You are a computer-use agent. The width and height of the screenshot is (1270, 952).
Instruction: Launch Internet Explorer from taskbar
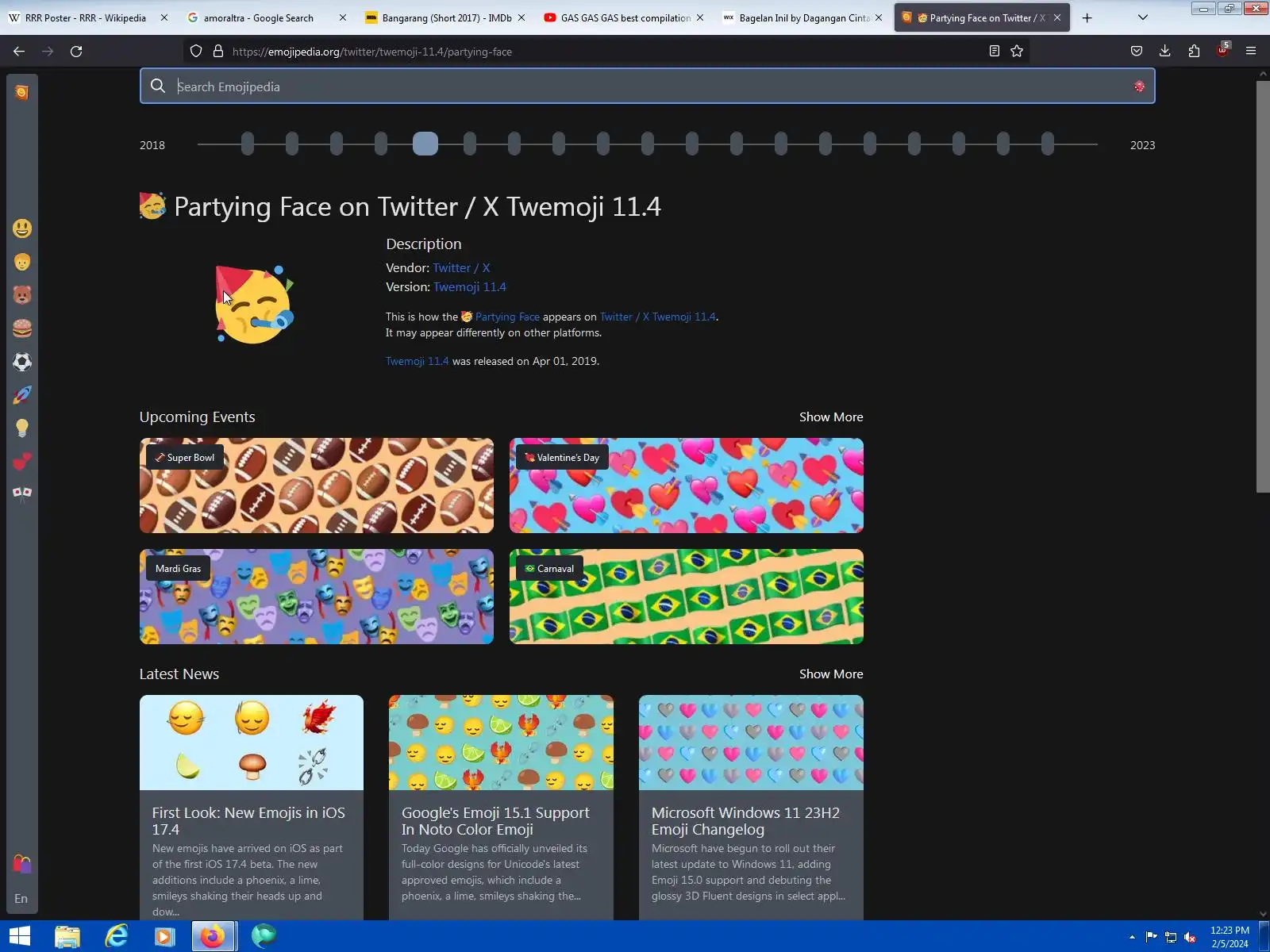point(117,937)
